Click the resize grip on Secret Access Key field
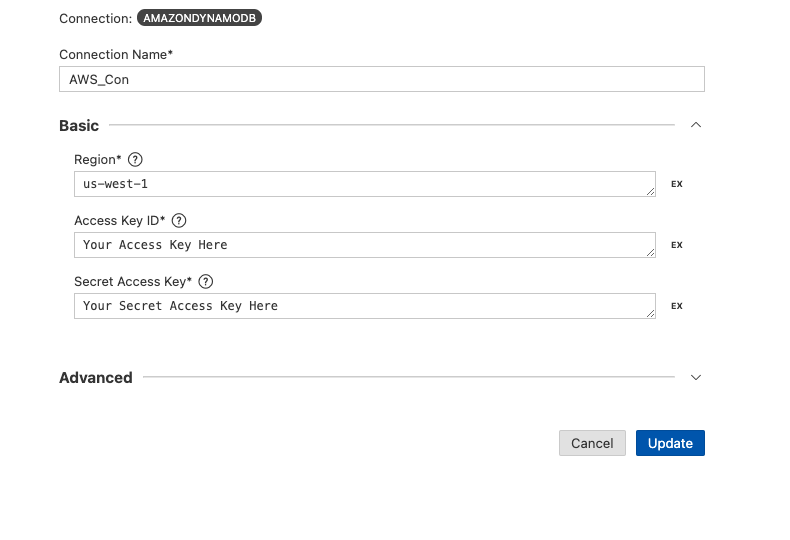This screenshot has height=540, width=790. click(650, 313)
